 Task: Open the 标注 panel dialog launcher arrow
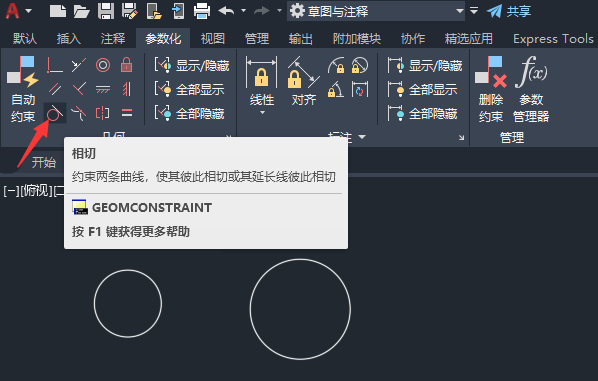pyautogui.click(x=461, y=137)
